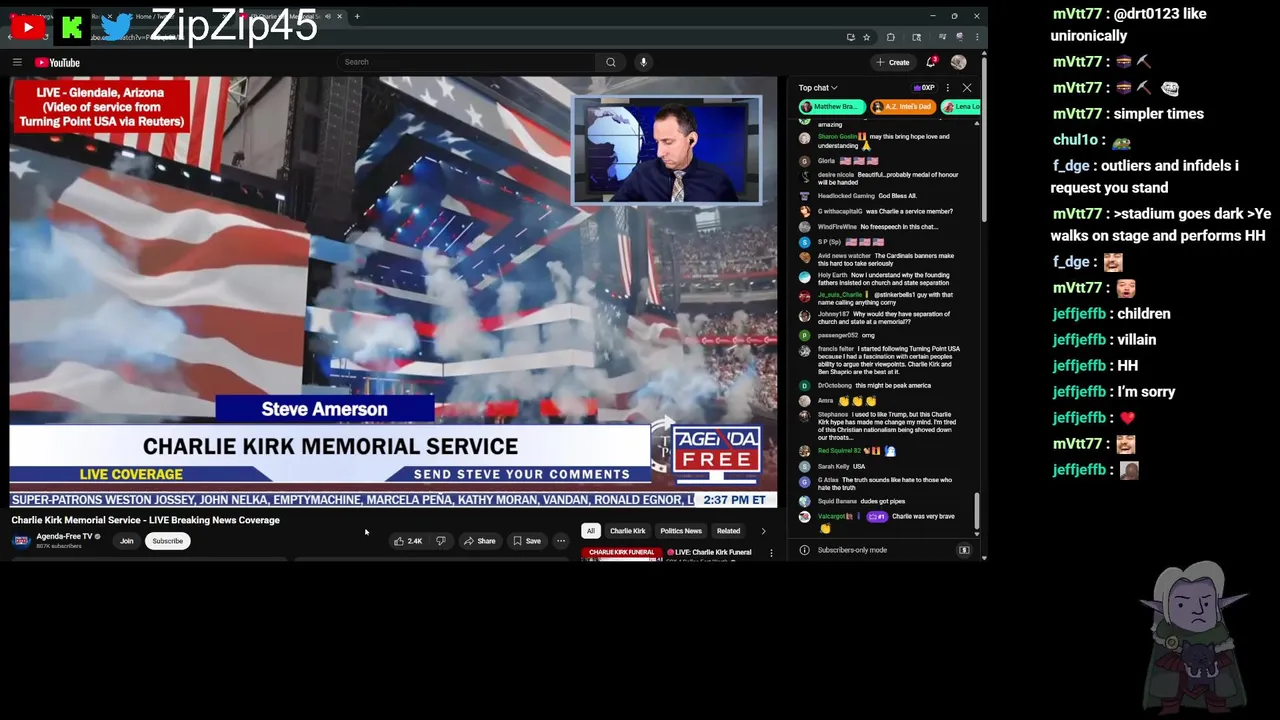The image size is (1280, 720).
Task: Click the search magnifier button
Action: click(611, 62)
